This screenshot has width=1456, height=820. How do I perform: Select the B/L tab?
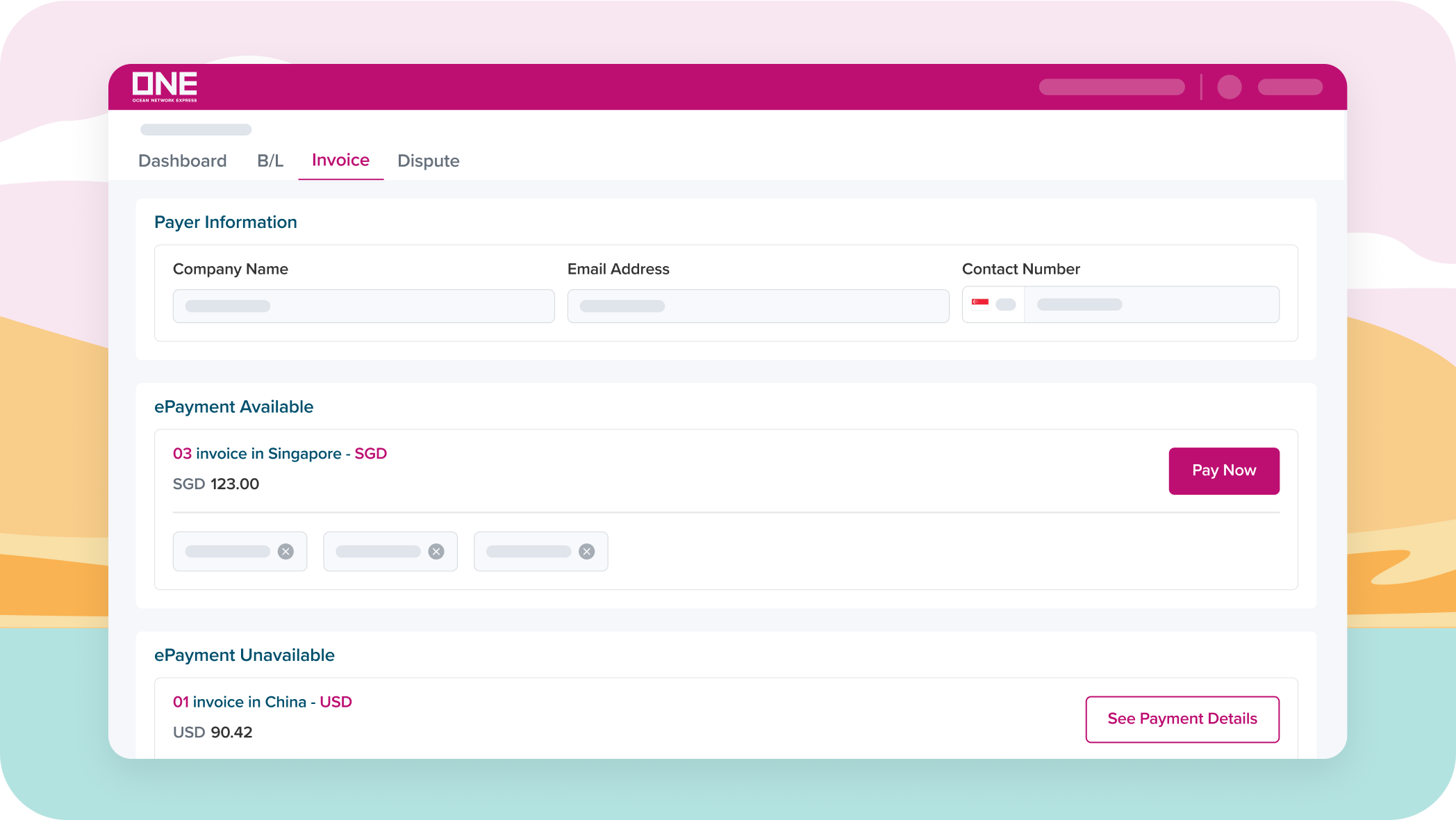270,161
